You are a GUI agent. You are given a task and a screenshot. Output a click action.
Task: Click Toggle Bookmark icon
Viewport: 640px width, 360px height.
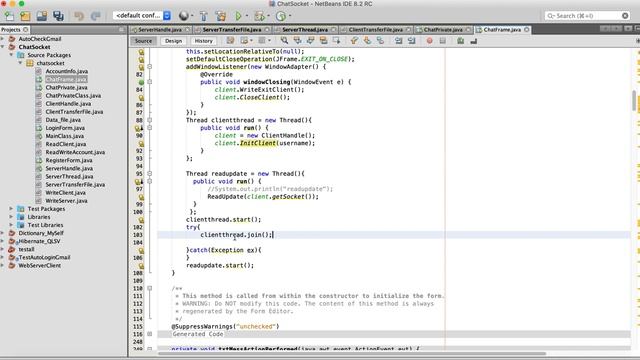380,41
